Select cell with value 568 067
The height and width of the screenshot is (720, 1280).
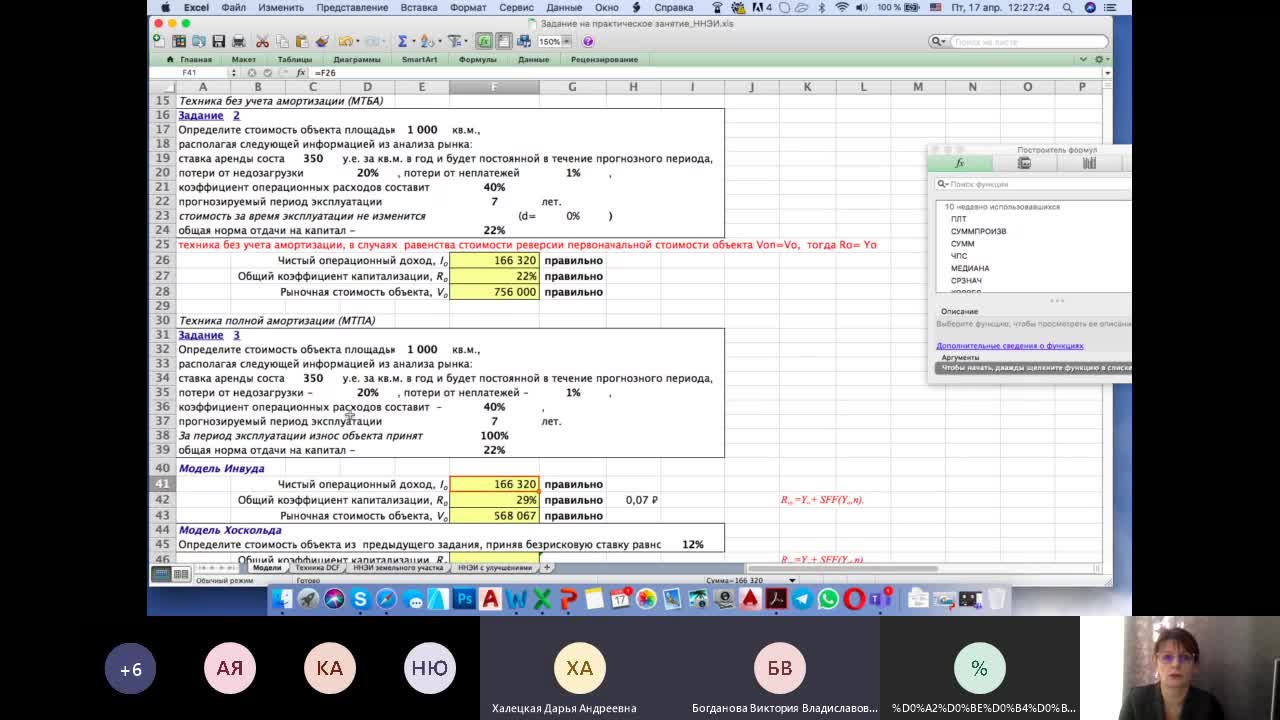(494, 516)
